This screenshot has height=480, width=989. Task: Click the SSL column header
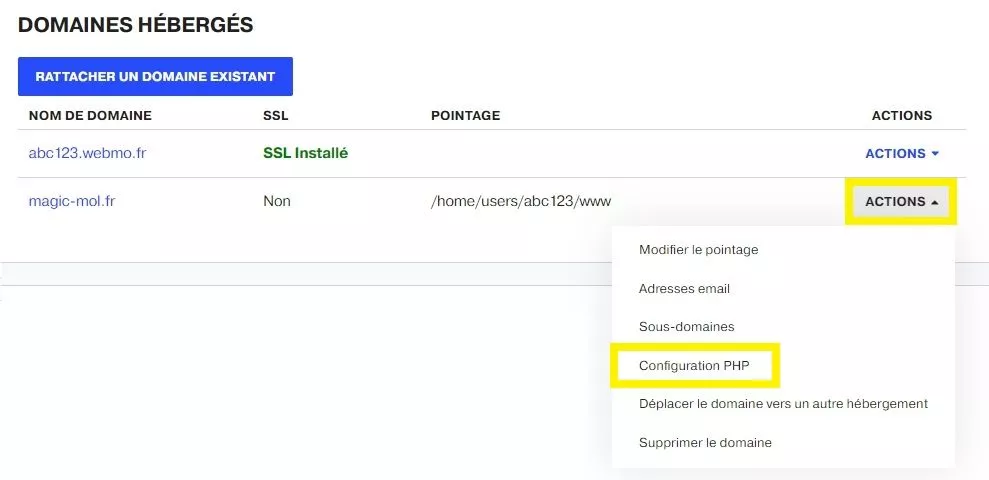click(x=276, y=116)
